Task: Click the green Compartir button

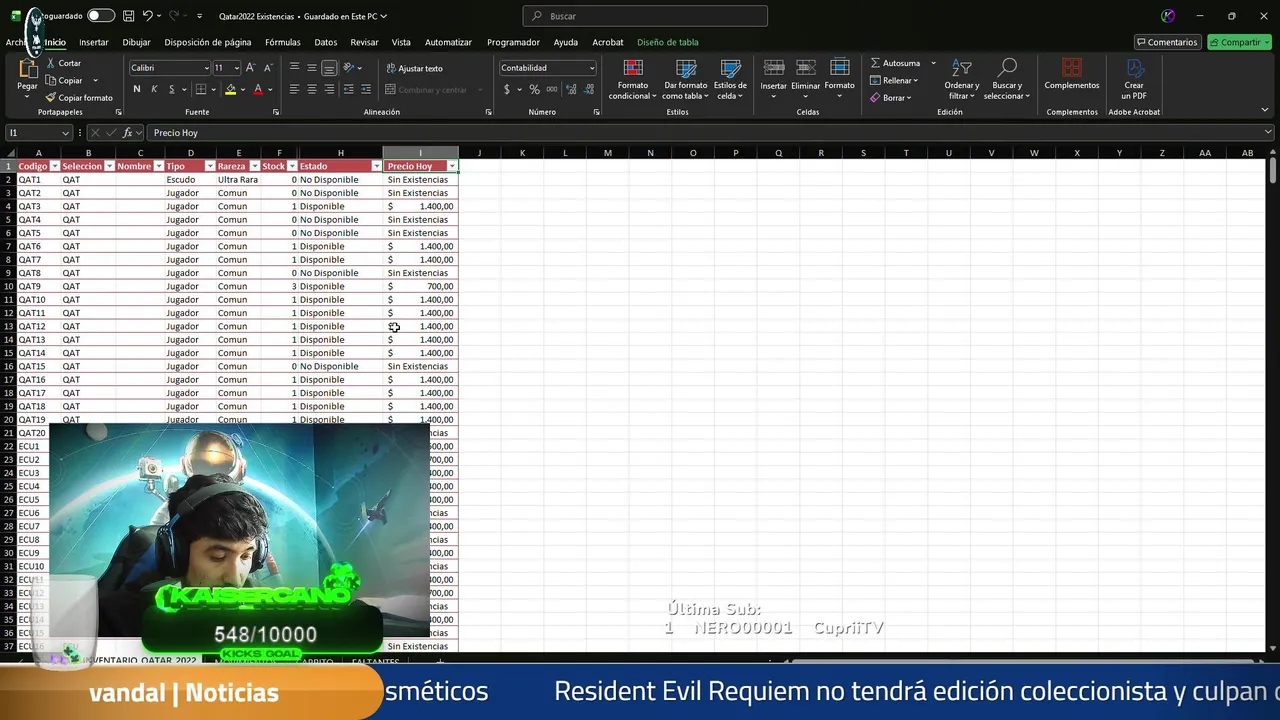Action: click(x=1240, y=42)
